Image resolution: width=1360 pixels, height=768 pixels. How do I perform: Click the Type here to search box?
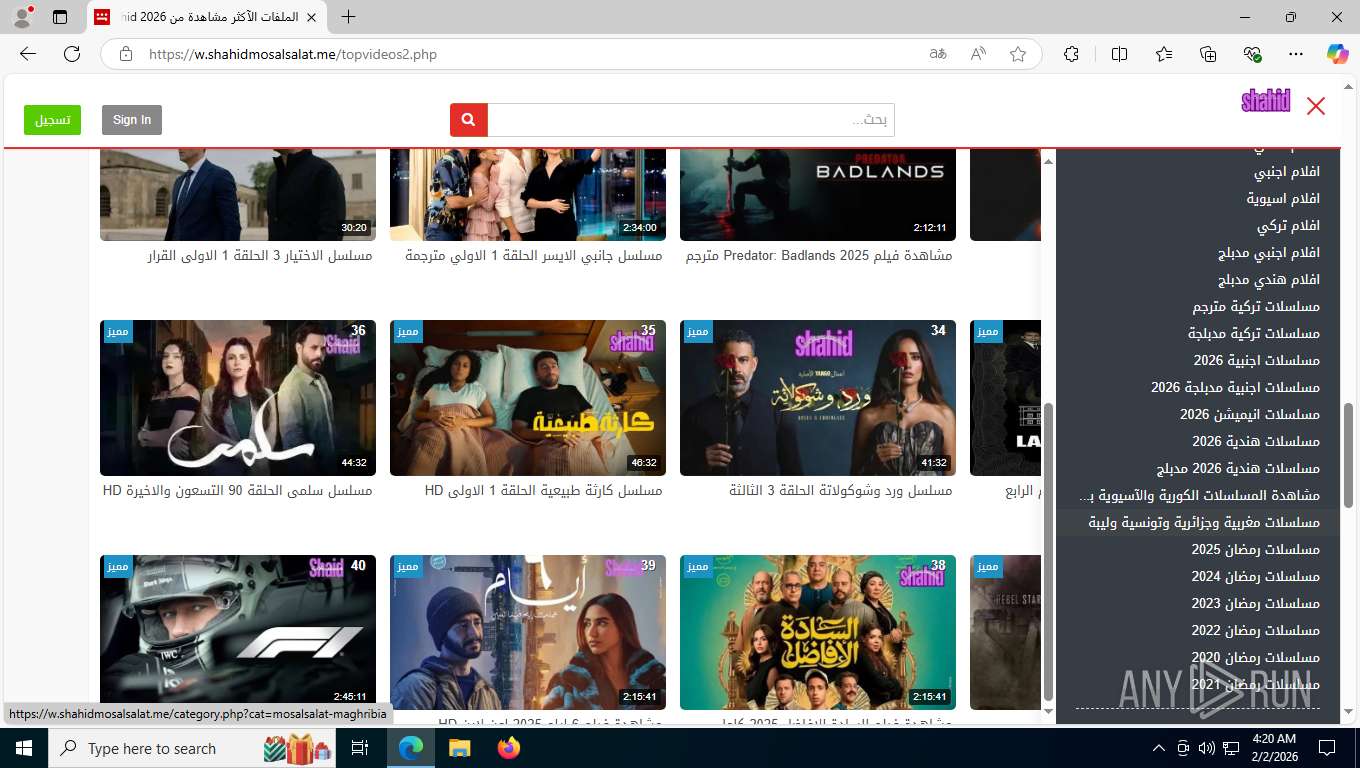pos(190,748)
